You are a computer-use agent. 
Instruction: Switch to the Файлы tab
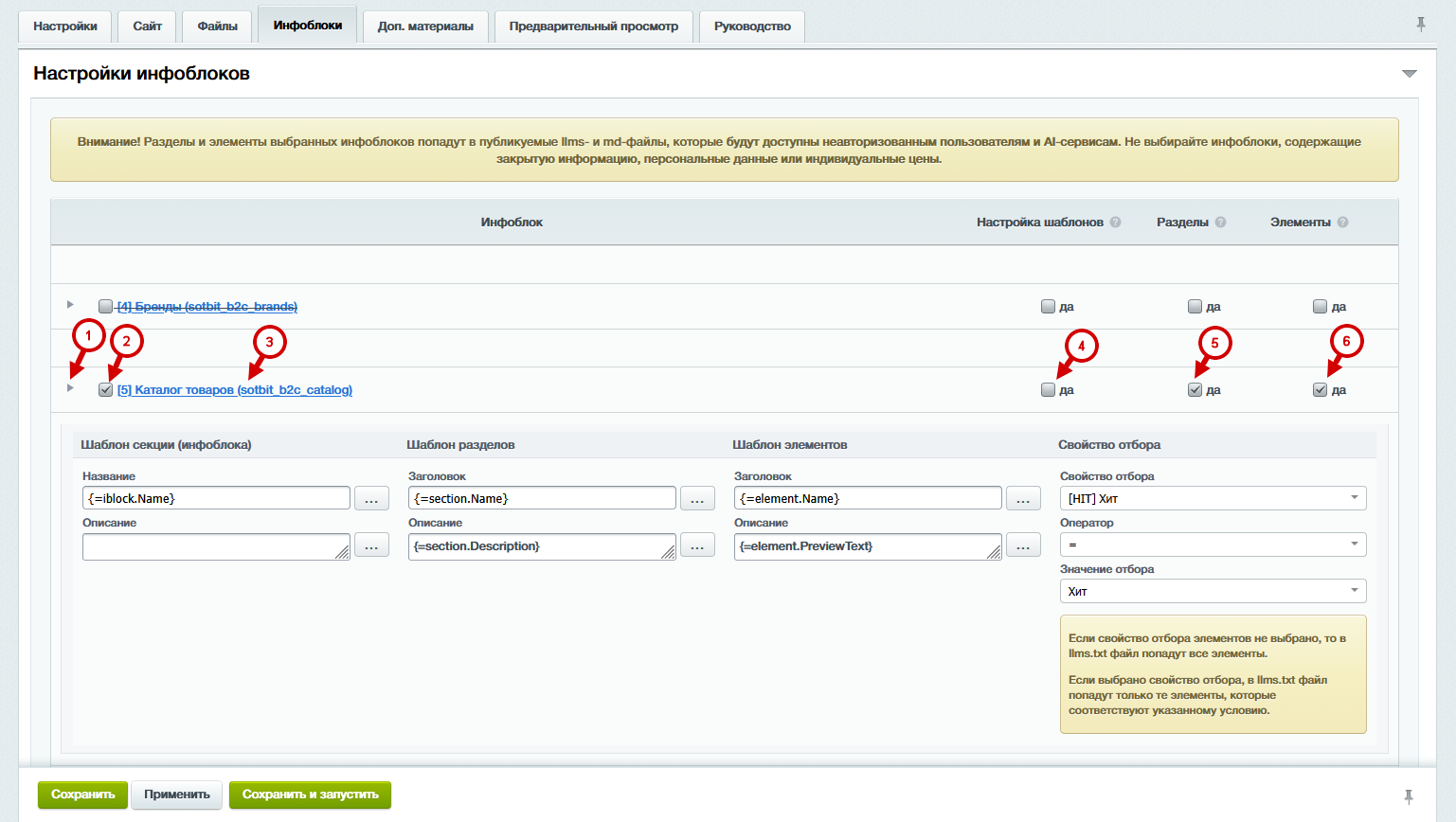(217, 27)
